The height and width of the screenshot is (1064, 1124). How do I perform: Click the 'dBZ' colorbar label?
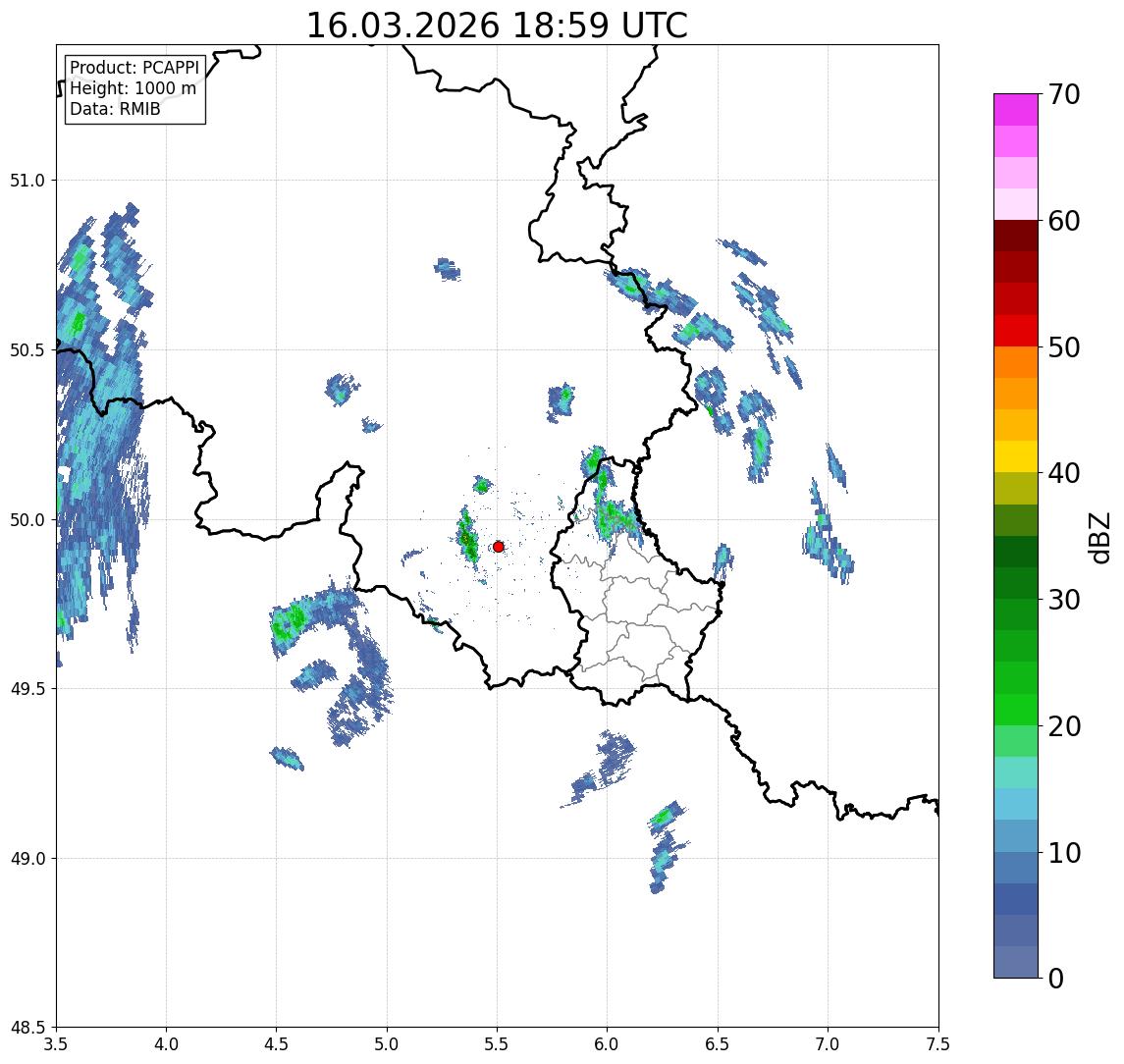point(1098,538)
